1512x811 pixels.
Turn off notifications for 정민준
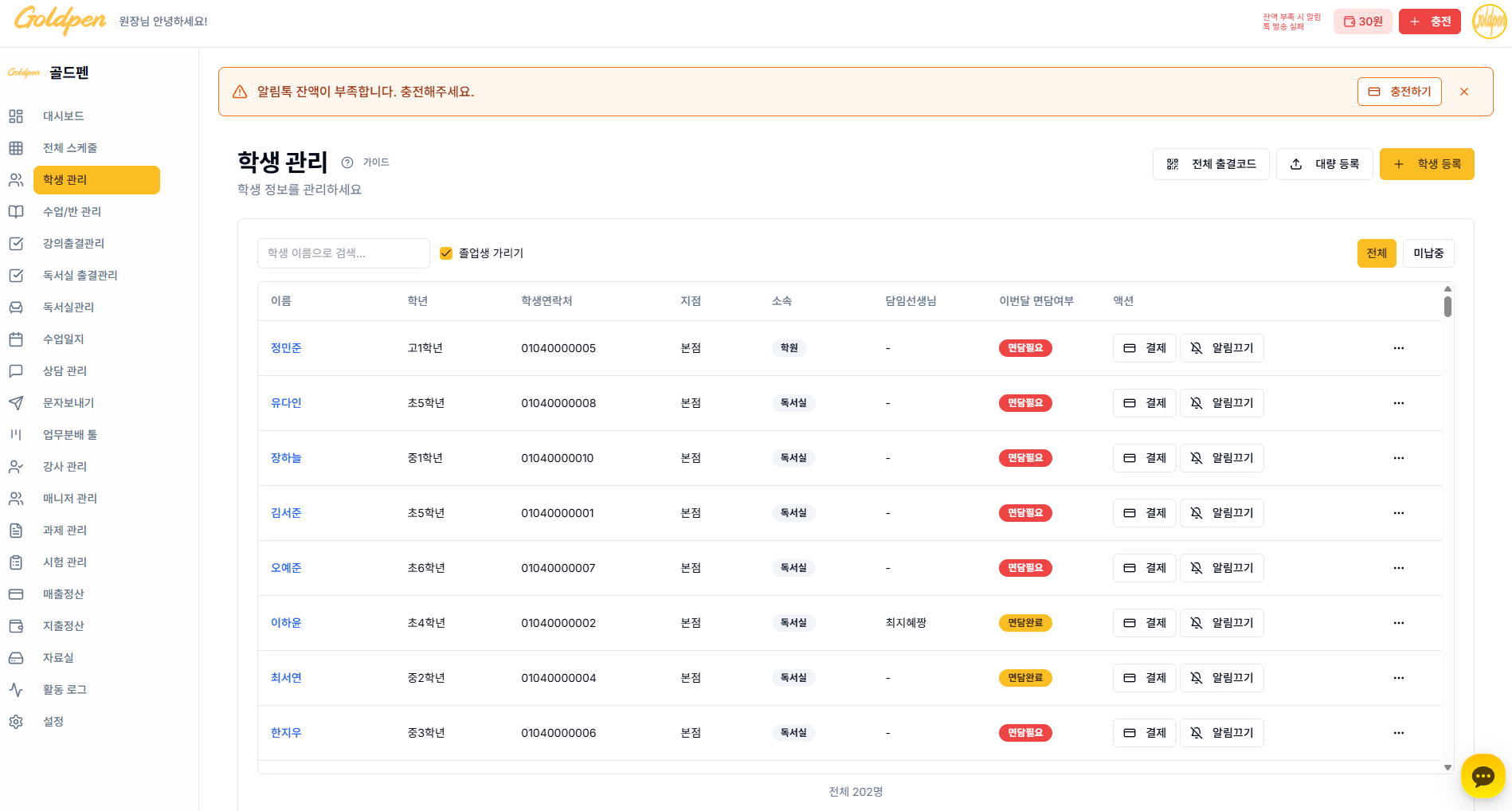point(1221,348)
